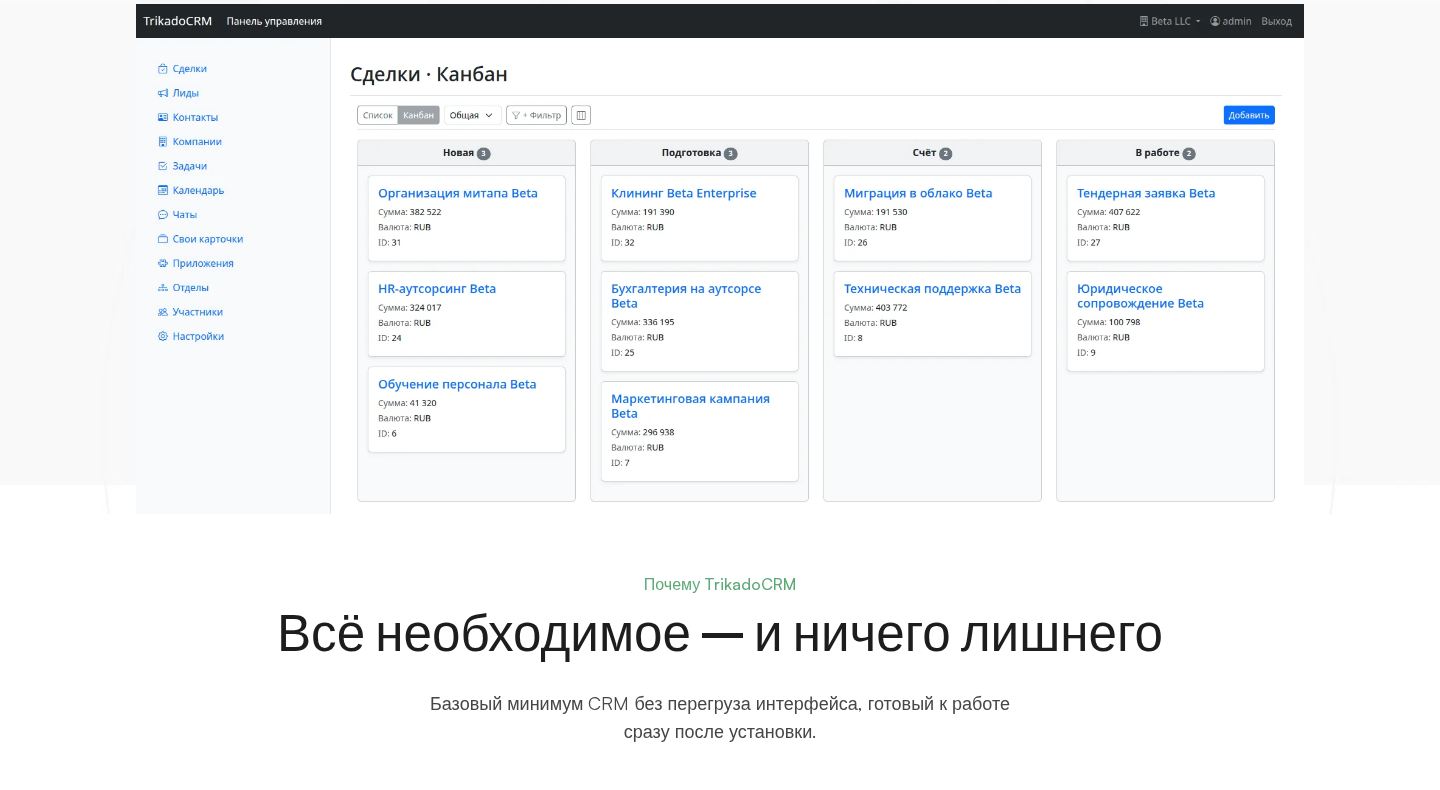The height and width of the screenshot is (790, 1440).
Task: Click the Календарь calendar icon
Action: tap(162, 190)
